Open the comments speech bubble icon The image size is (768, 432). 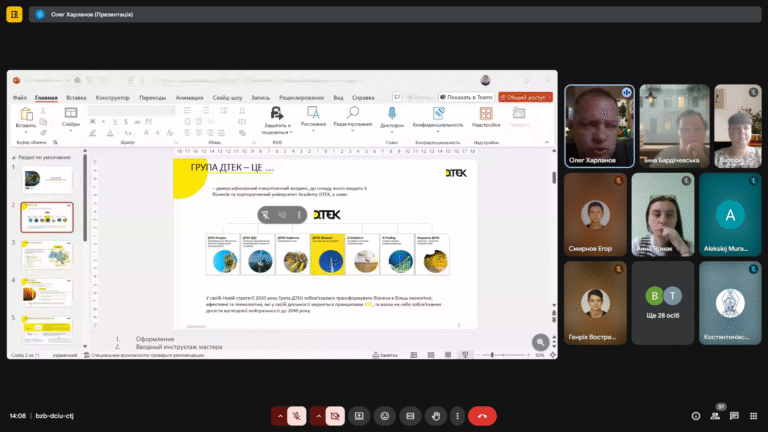click(x=397, y=97)
